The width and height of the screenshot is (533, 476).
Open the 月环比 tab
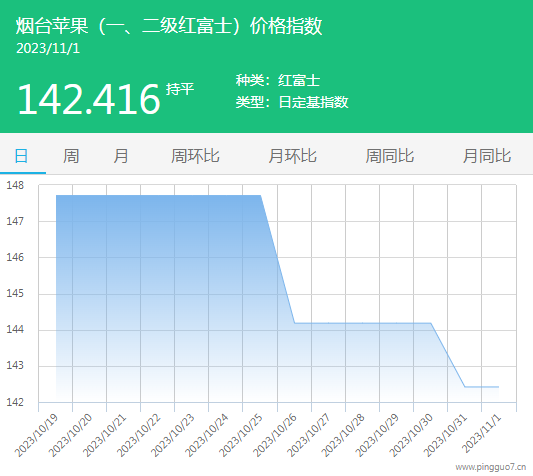tap(292, 156)
